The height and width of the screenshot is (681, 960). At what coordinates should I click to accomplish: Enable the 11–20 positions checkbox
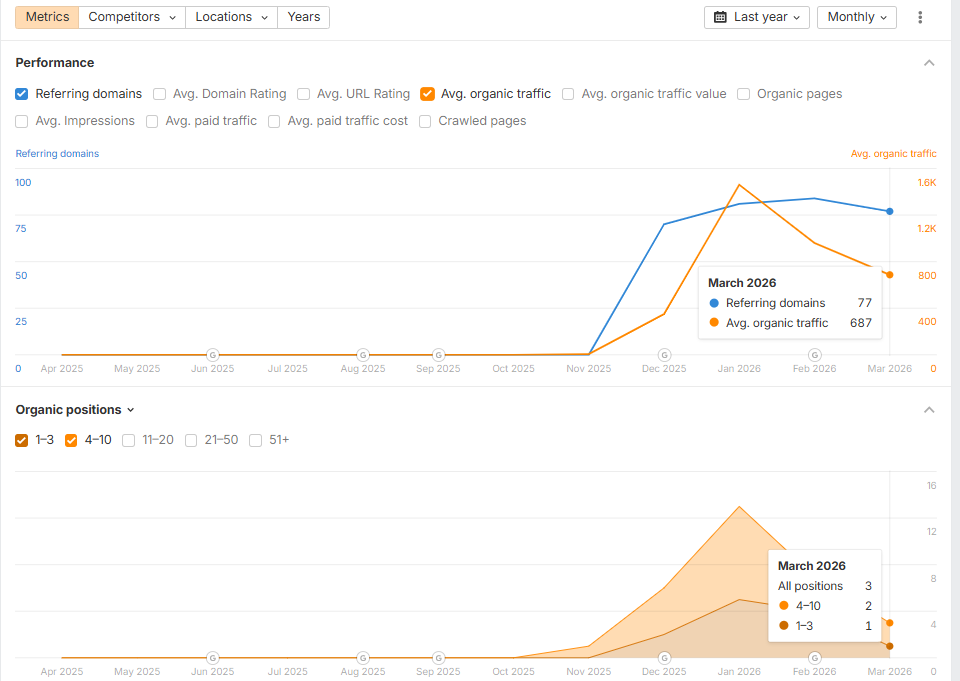129,440
